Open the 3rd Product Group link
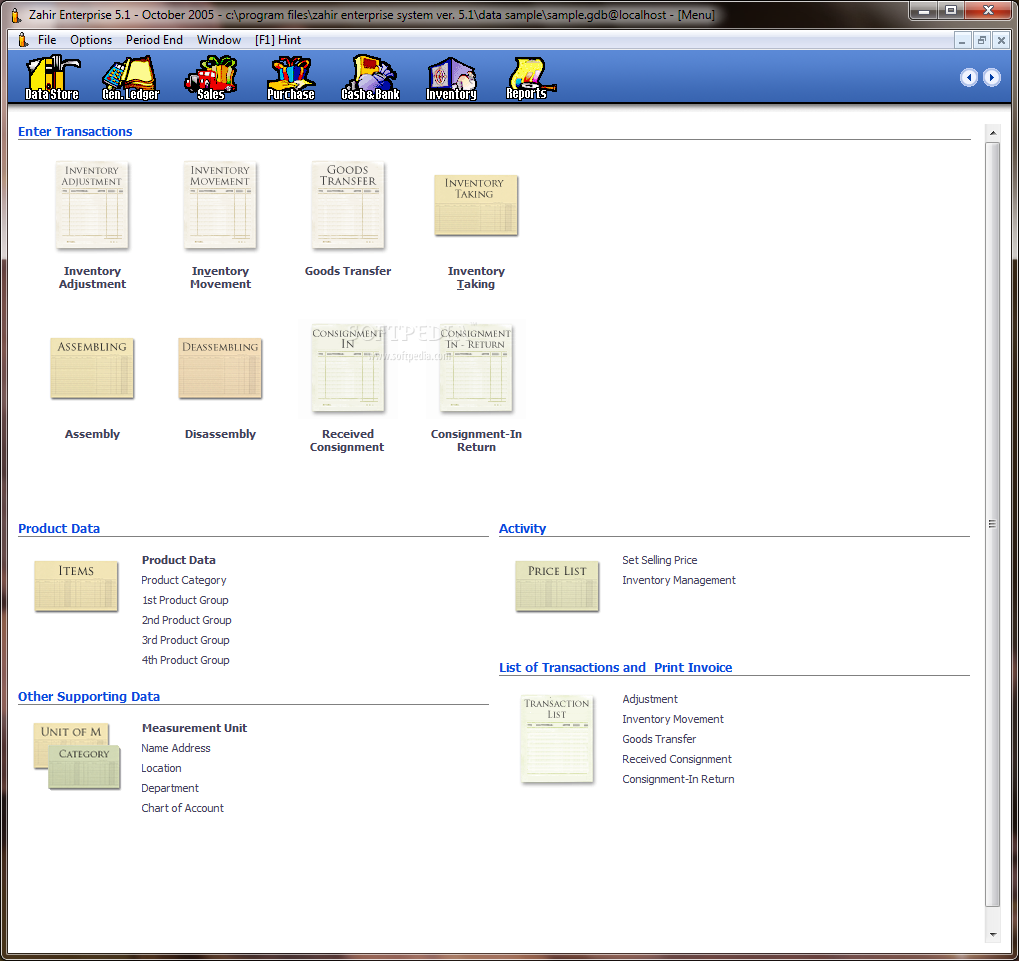Viewport: 1019px width, 961px height. 186,640
